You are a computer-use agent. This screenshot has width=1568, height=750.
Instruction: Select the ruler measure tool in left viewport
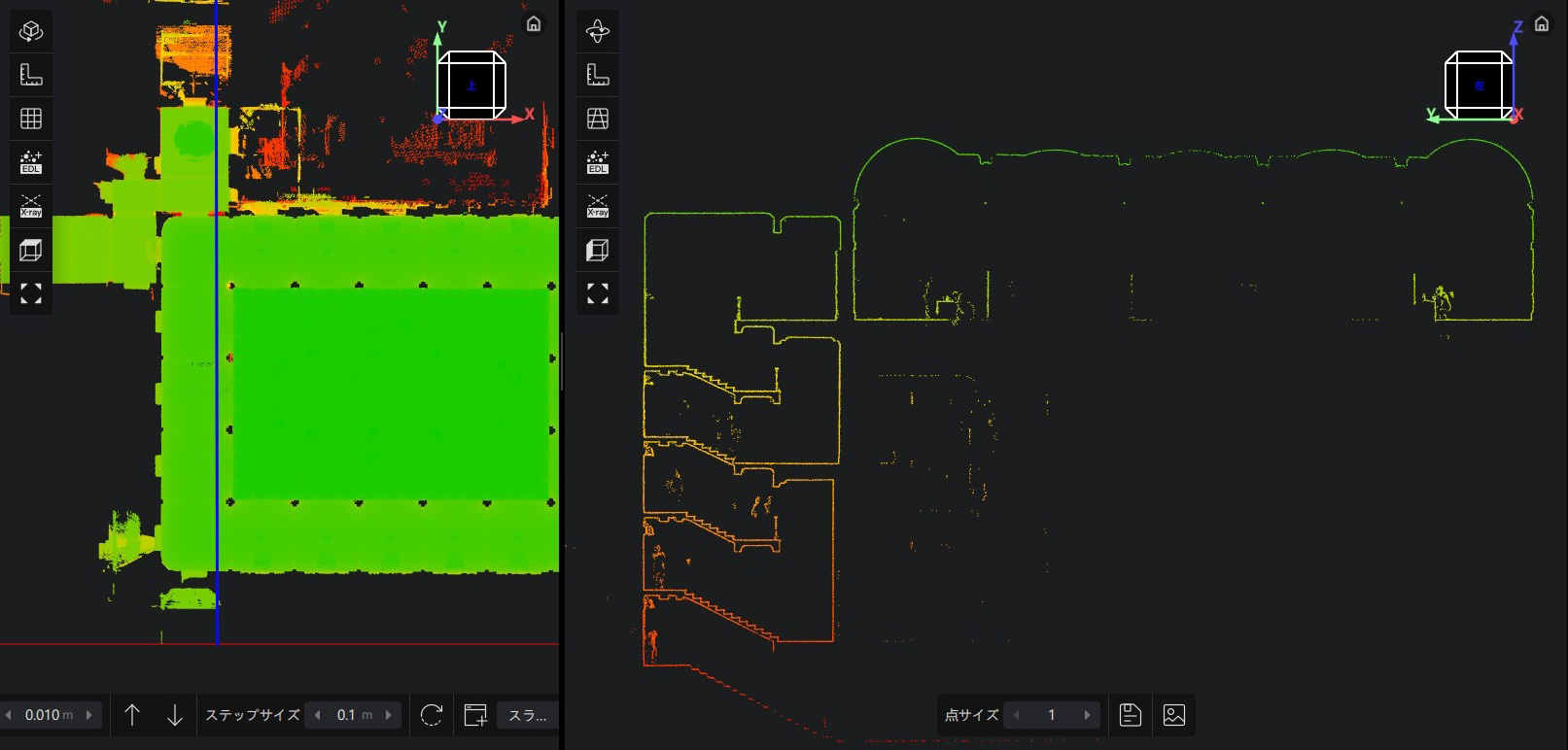pos(31,75)
